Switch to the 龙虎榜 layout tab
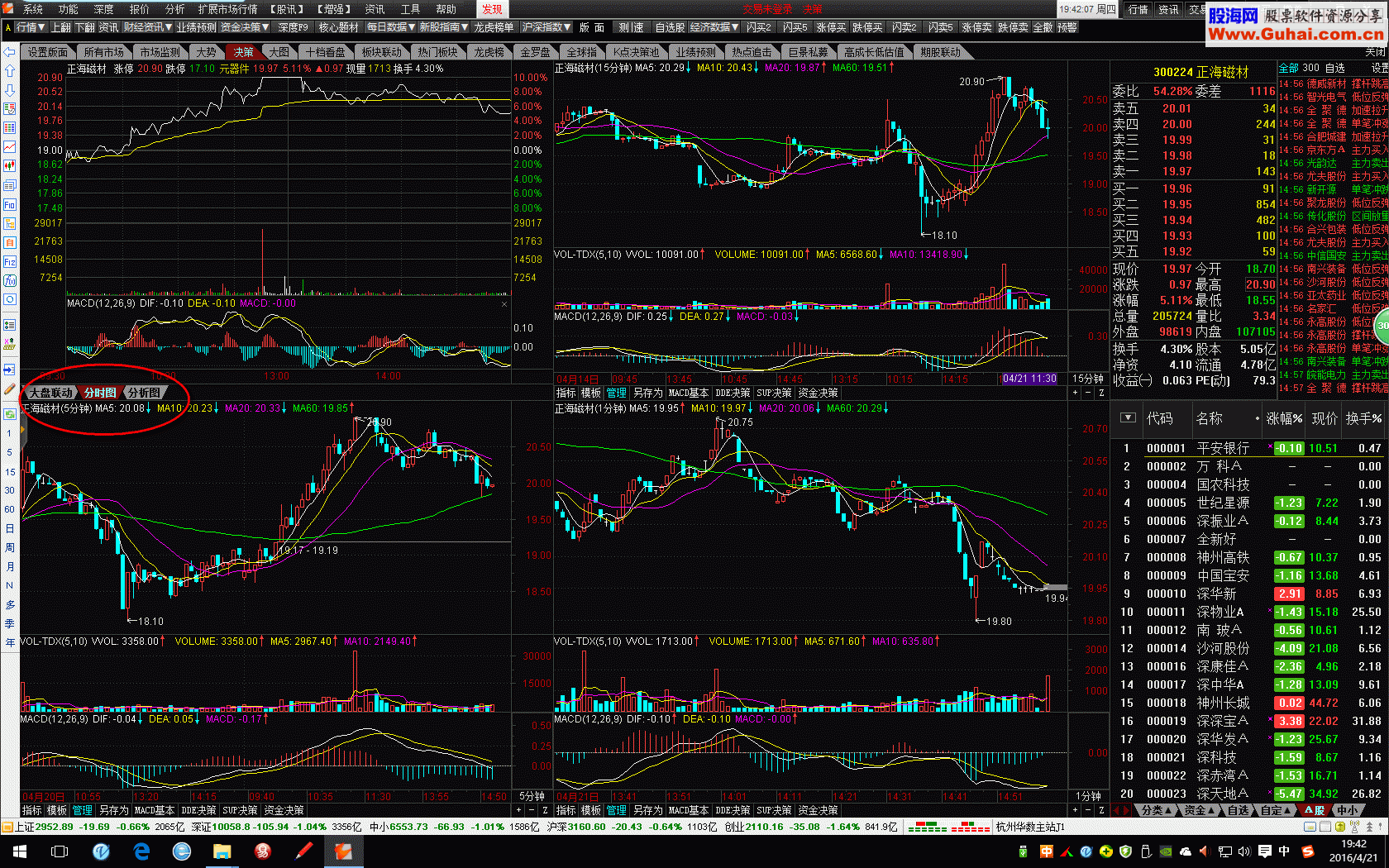Image resolution: width=1389 pixels, height=868 pixels. tap(489, 52)
